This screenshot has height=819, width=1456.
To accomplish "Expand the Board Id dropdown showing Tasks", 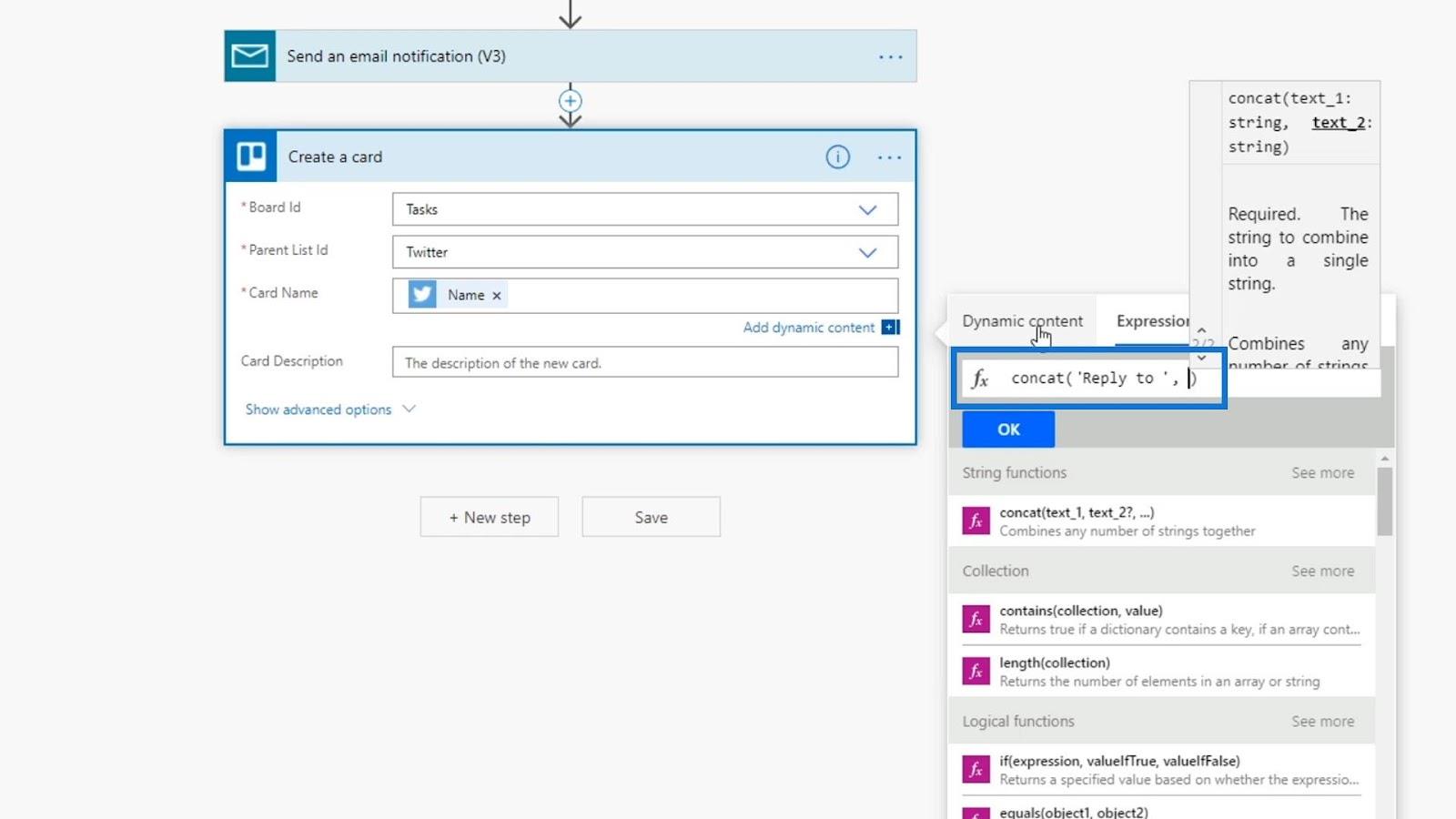I will point(867,209).
